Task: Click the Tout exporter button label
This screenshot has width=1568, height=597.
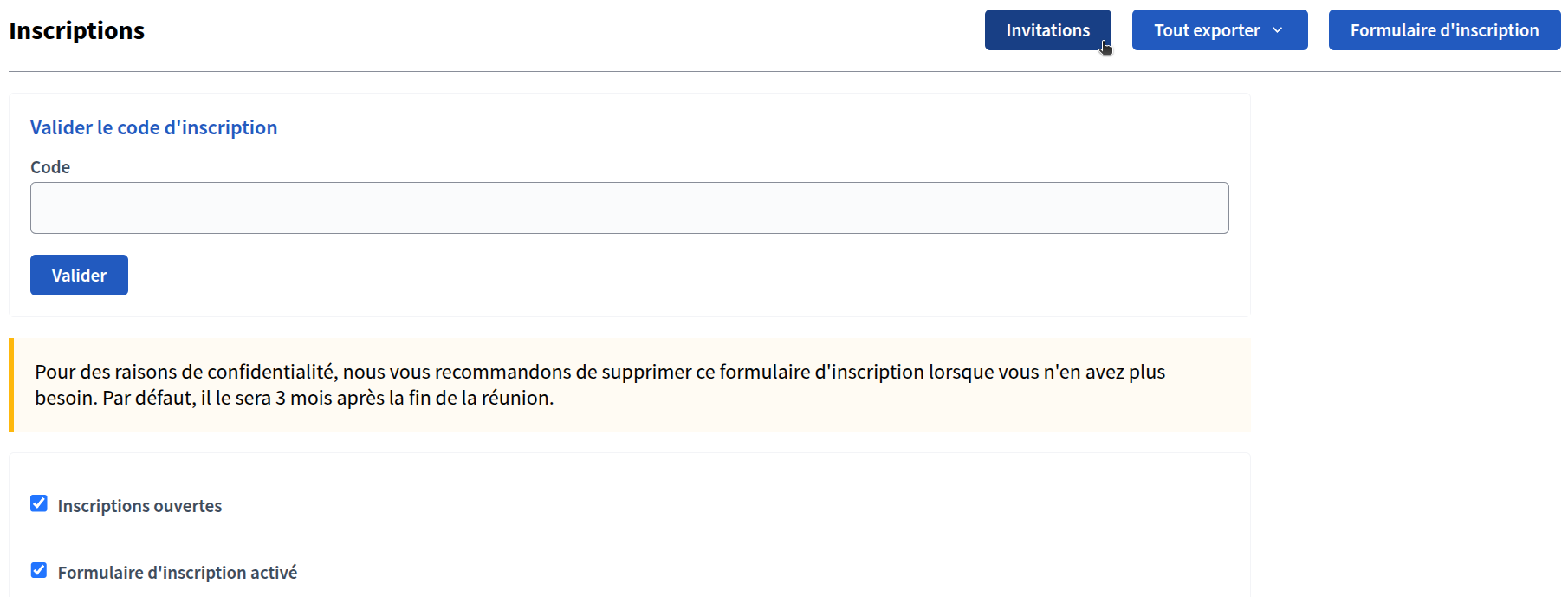Action: pyautogui.click(x=1206, y=30)
